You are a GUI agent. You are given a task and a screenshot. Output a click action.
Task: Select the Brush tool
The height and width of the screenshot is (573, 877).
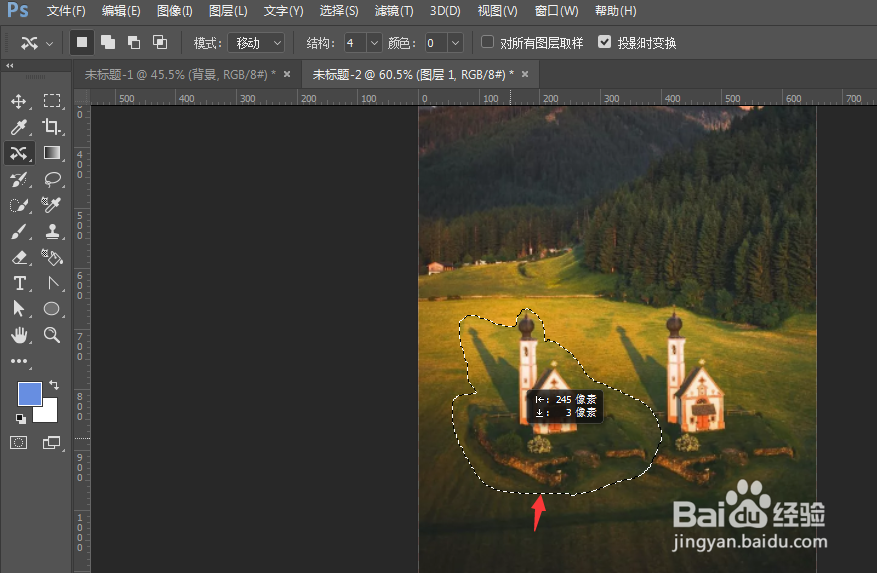click(18, 231)
